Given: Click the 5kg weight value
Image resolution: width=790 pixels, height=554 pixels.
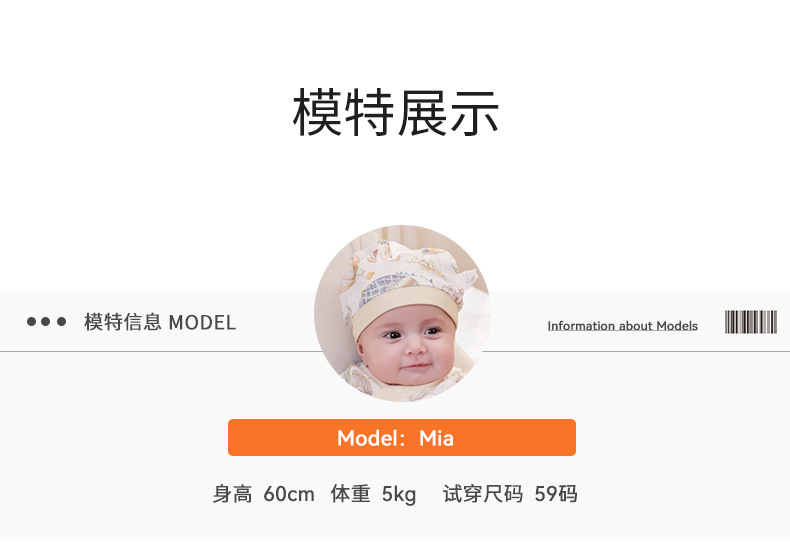Looking at the screenshot, I should pyautogui.click(x=399, y=495).
